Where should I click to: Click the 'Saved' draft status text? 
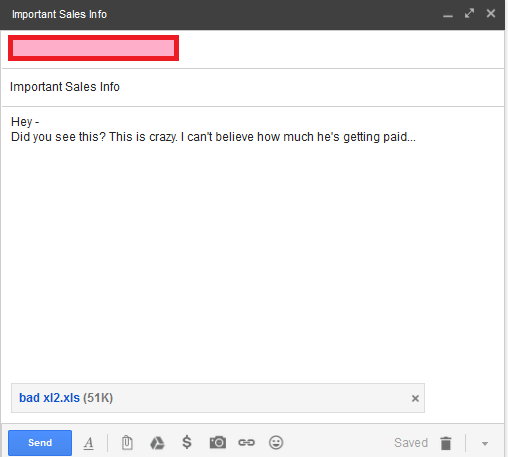[x=411, y=443]
